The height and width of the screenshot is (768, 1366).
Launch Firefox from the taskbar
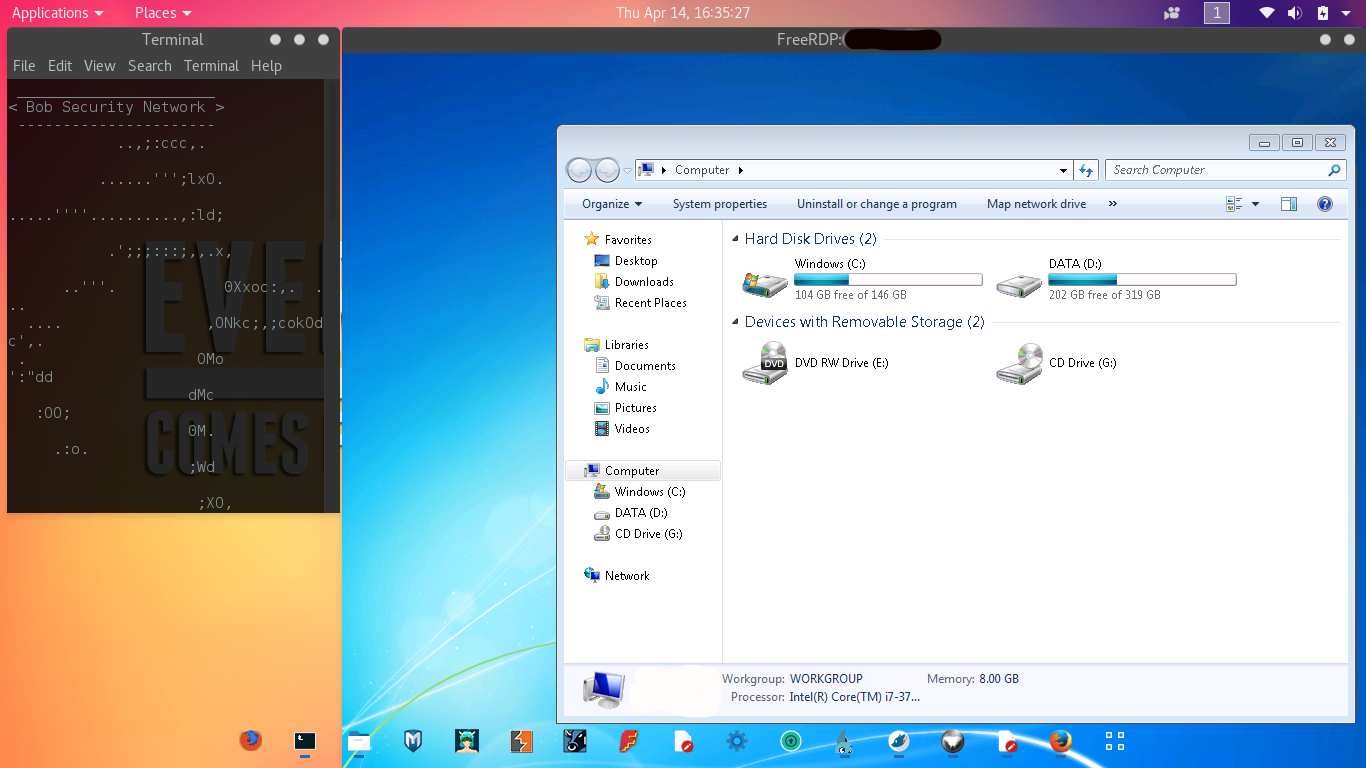point(1059,742)
